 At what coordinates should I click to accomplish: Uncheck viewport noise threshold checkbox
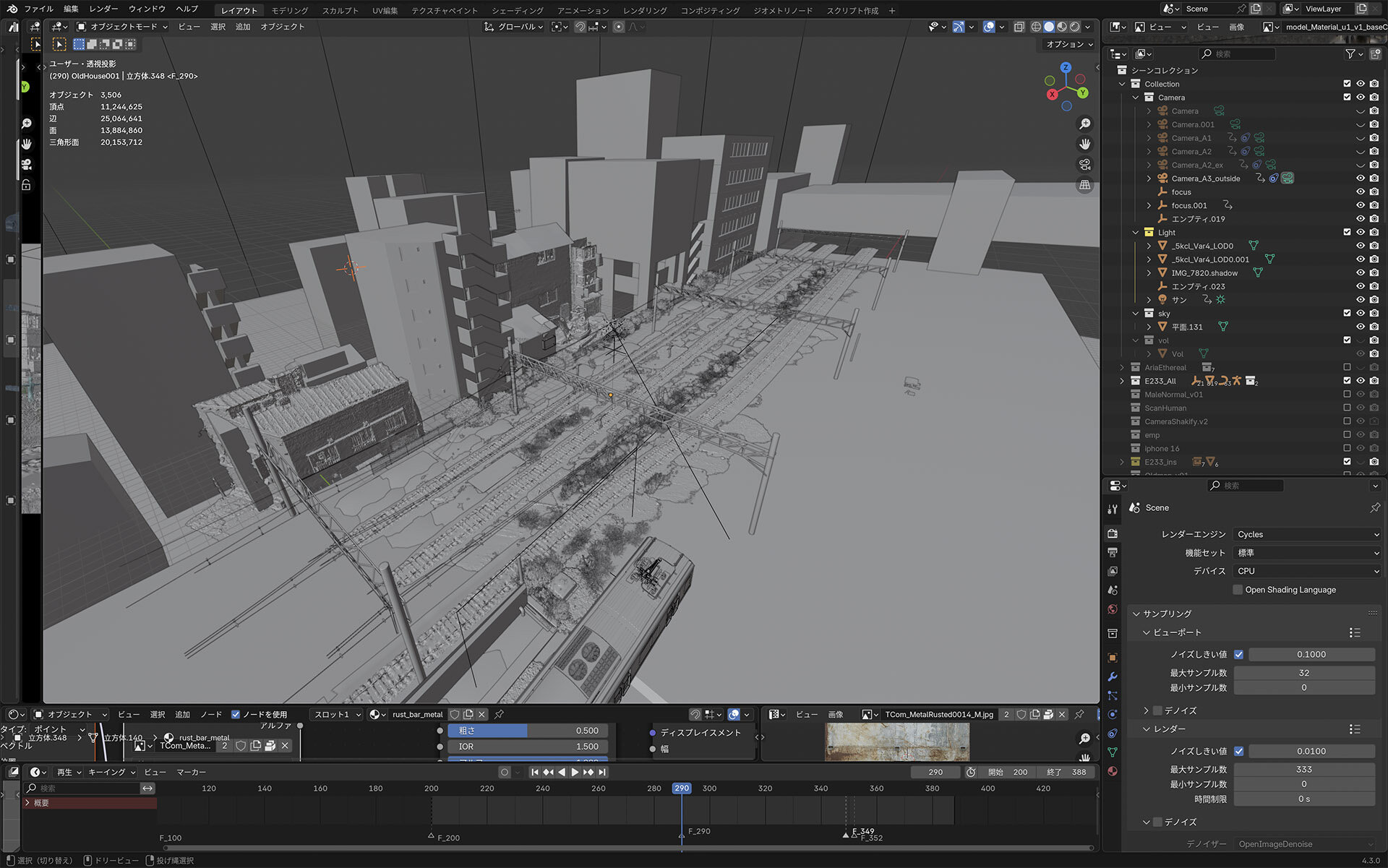[x=1238, y=654]
